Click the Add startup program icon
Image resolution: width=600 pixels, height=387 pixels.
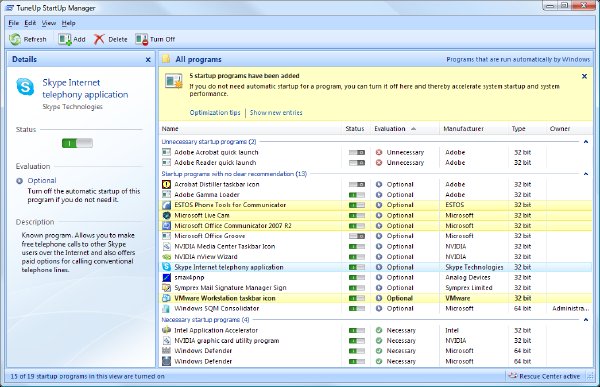click(x=64, y=39)
